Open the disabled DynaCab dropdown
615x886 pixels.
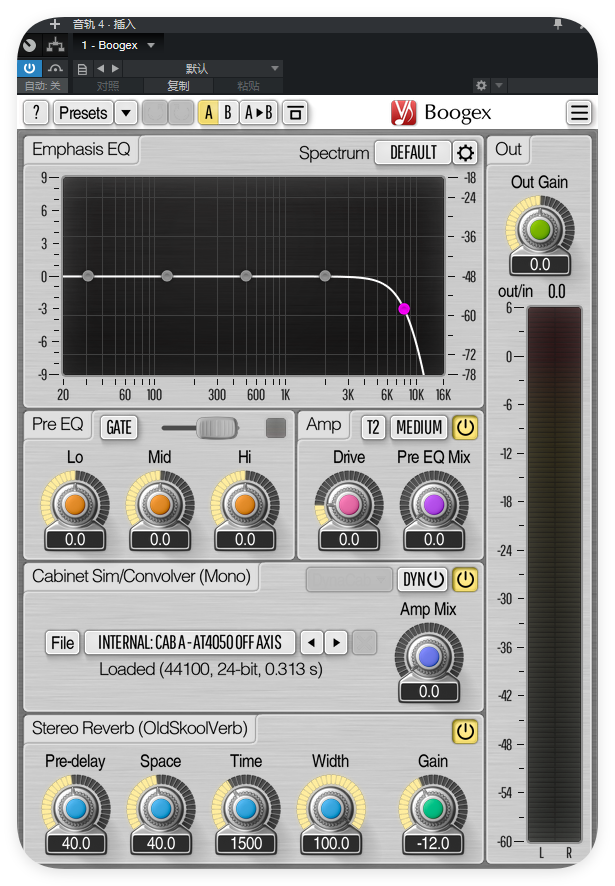click(x=349, y=579)
